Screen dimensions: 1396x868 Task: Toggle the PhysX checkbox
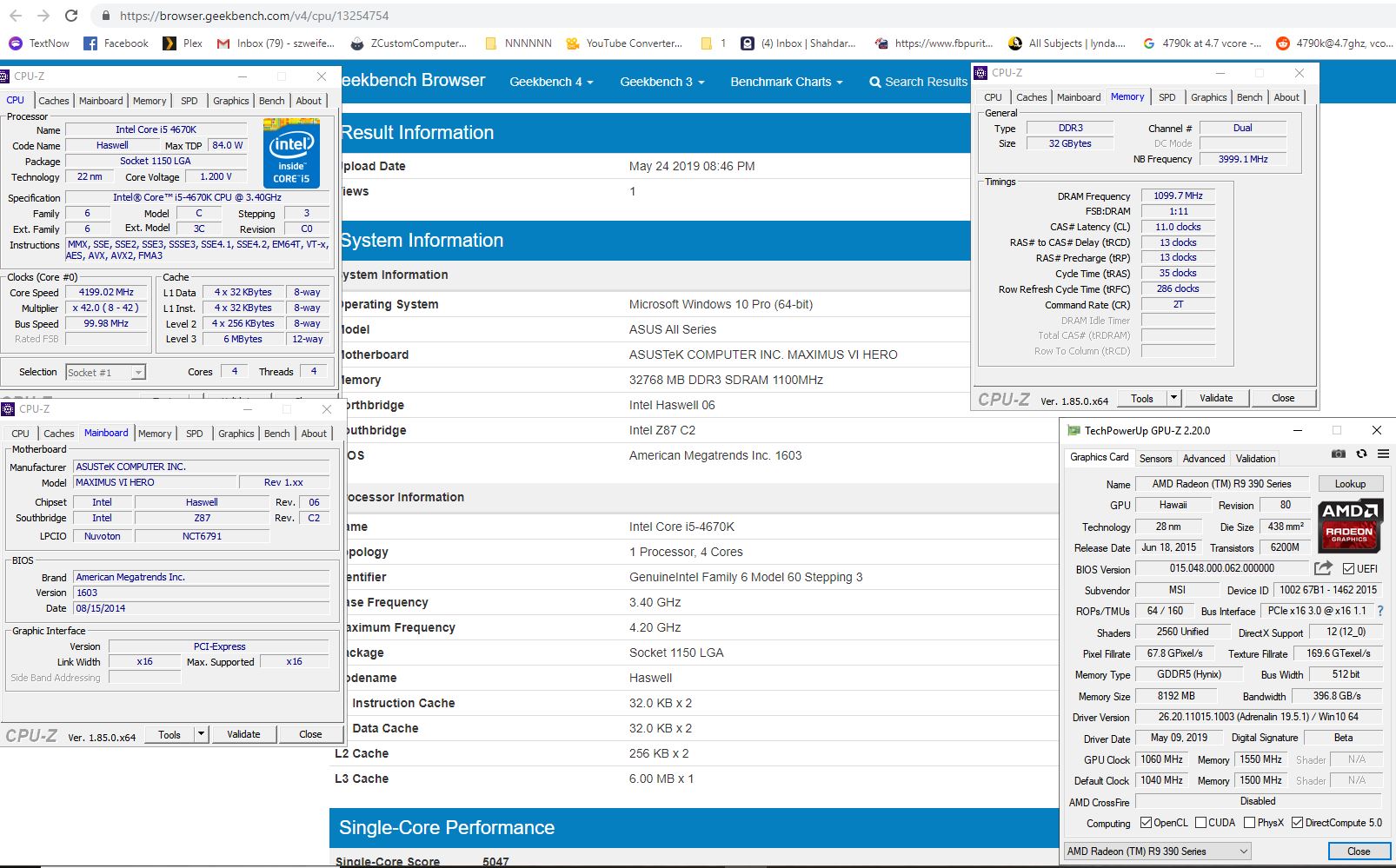(1249, 823)
